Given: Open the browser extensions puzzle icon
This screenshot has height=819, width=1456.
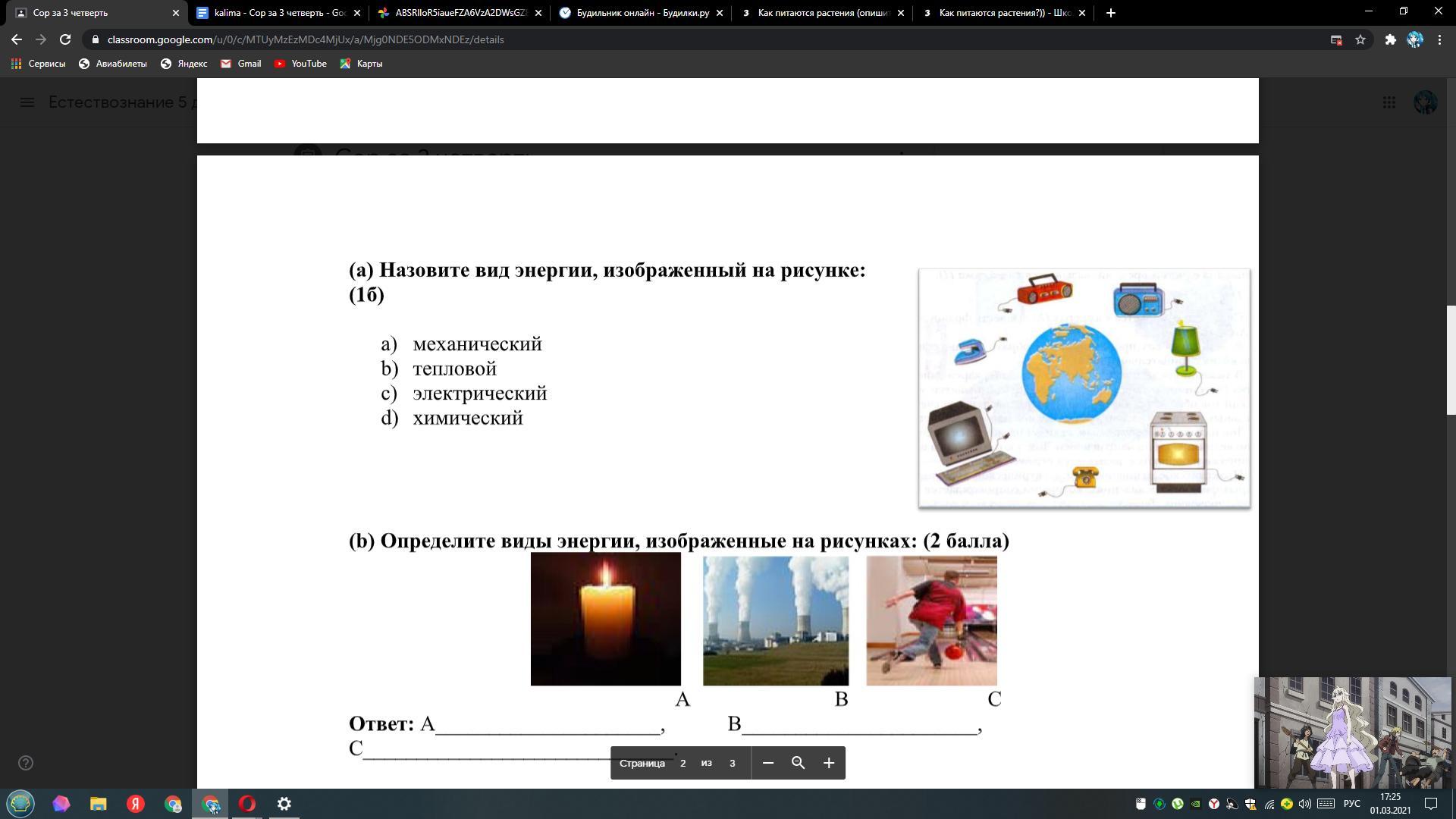Looking at the screenshot, I should tap(1390, 39).
